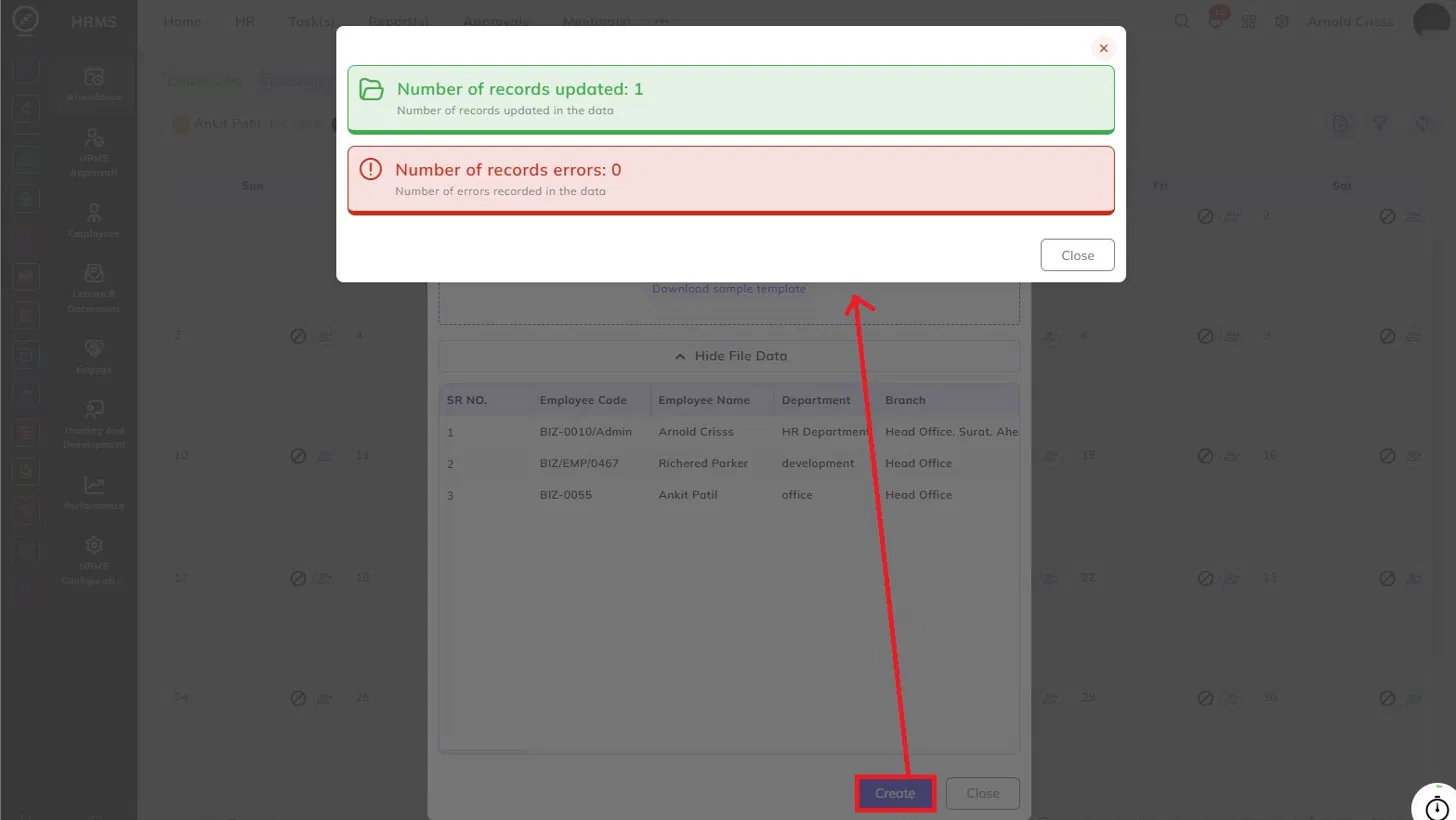The height and width of the screenshot is (820, 1456).
Task: Open Employees in the sidebar
Action: (x=94, y=220)
